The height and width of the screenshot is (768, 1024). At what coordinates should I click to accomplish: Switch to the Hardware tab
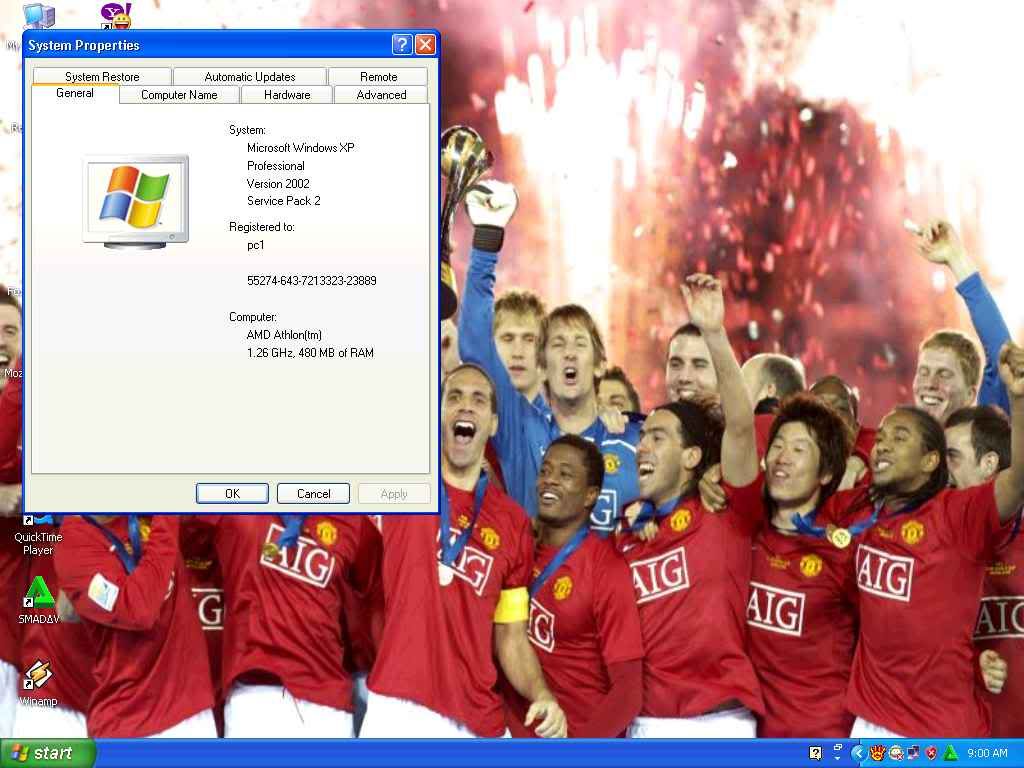tap(287, 95)
